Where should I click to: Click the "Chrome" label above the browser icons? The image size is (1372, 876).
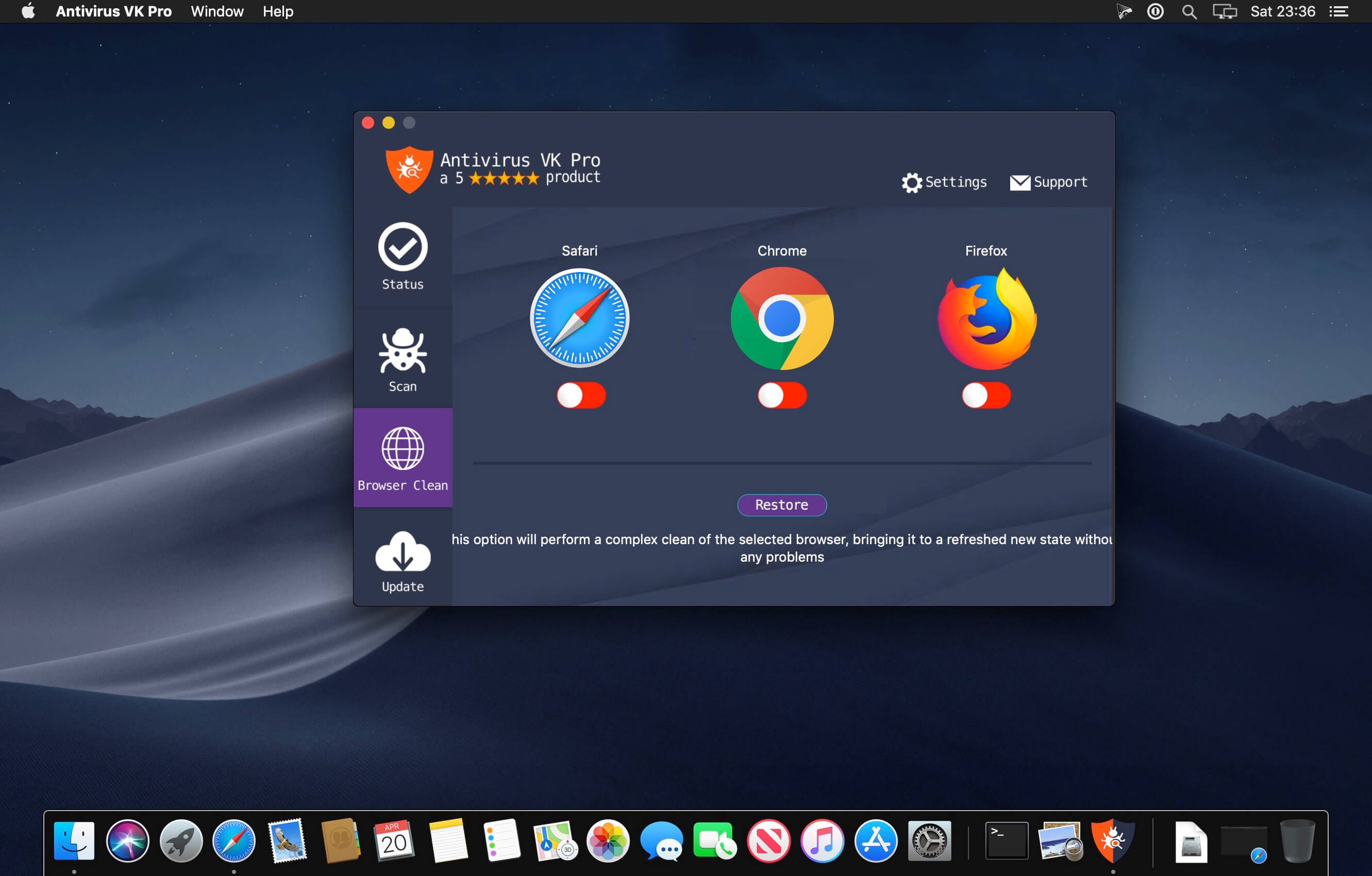point(782,250)
